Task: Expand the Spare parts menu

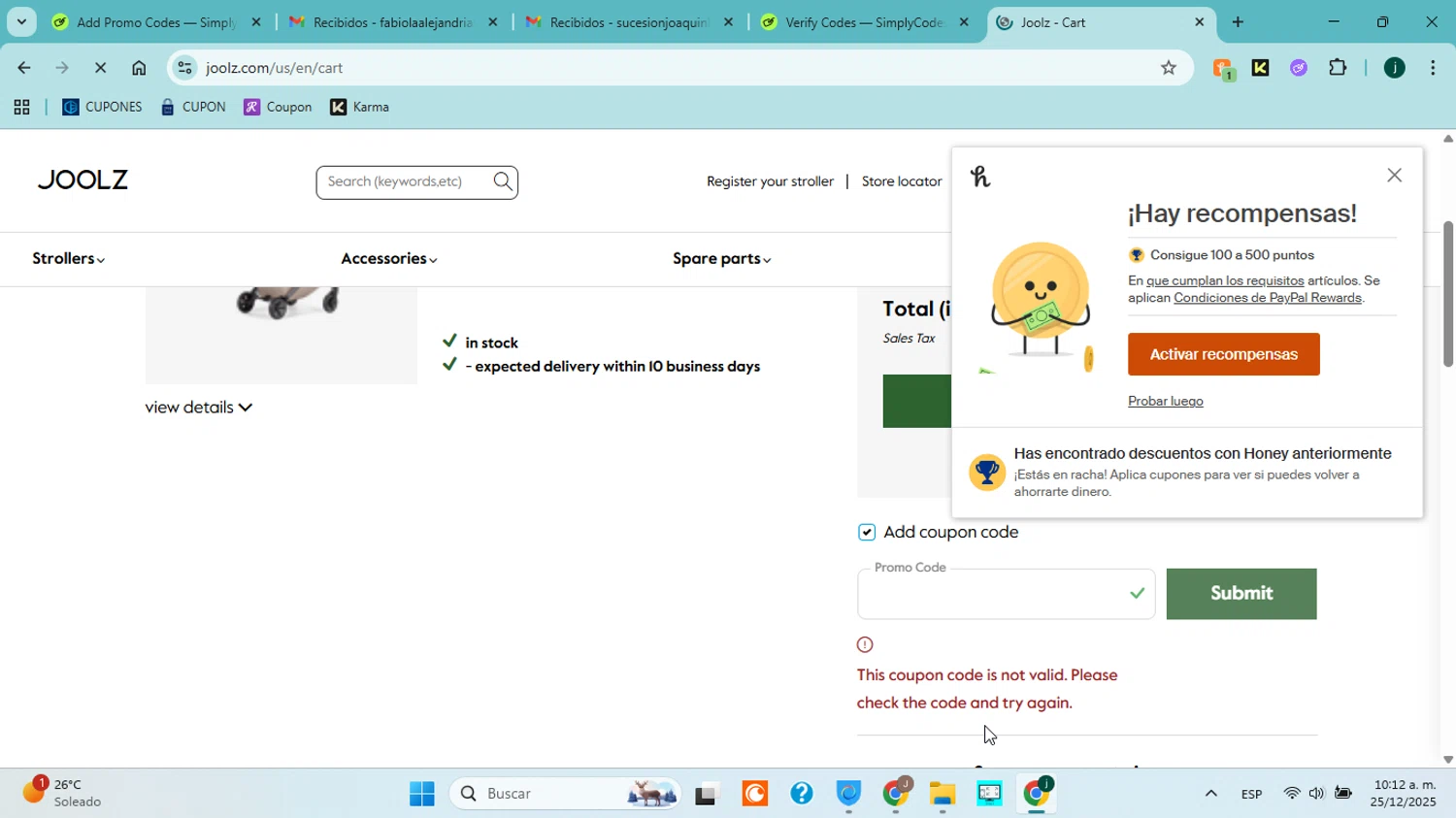Action: click(x=722, y=259)
